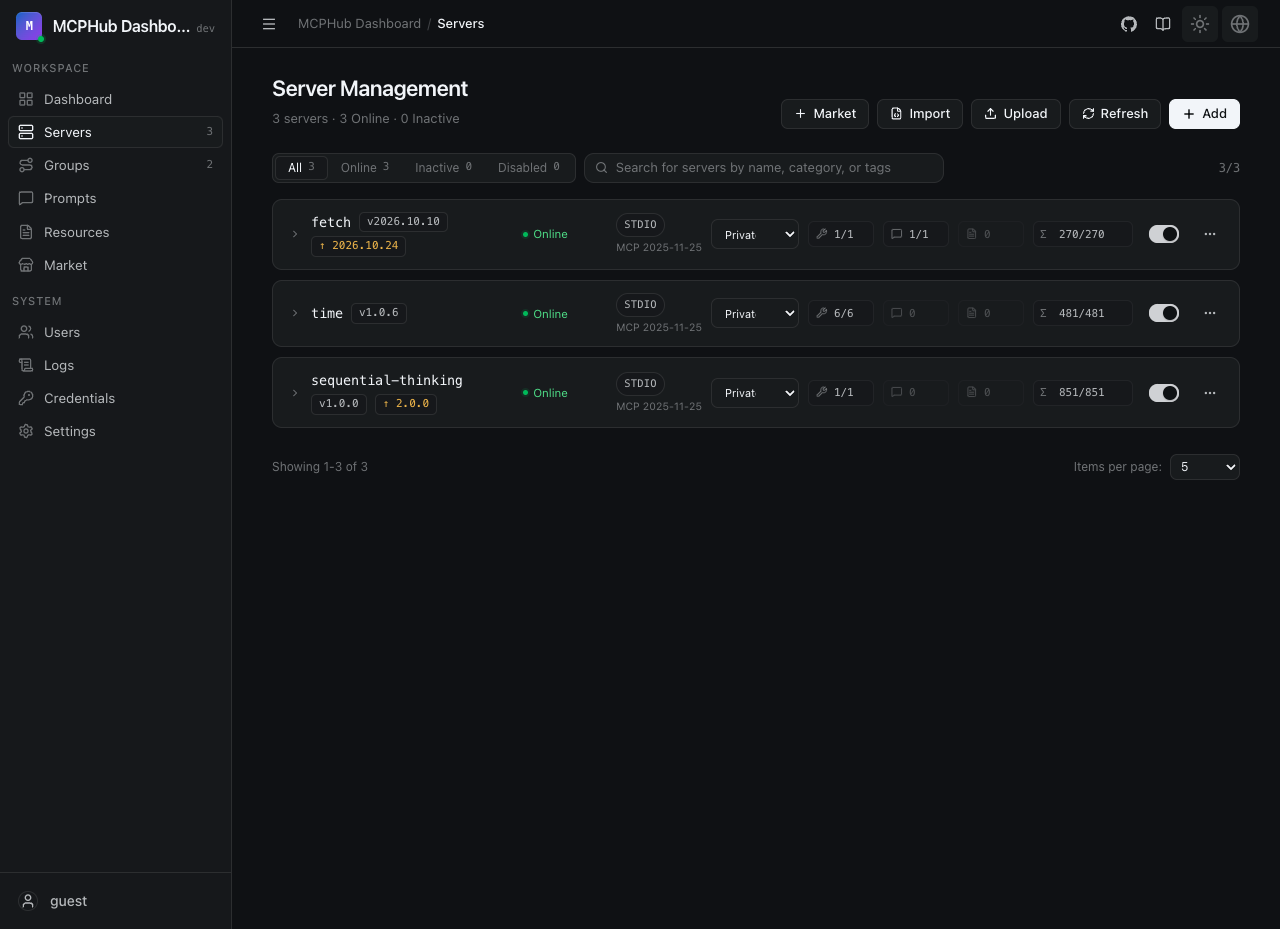Open more options for fetch server
Screen dimensions: 1280x929
click(1210, 234)
